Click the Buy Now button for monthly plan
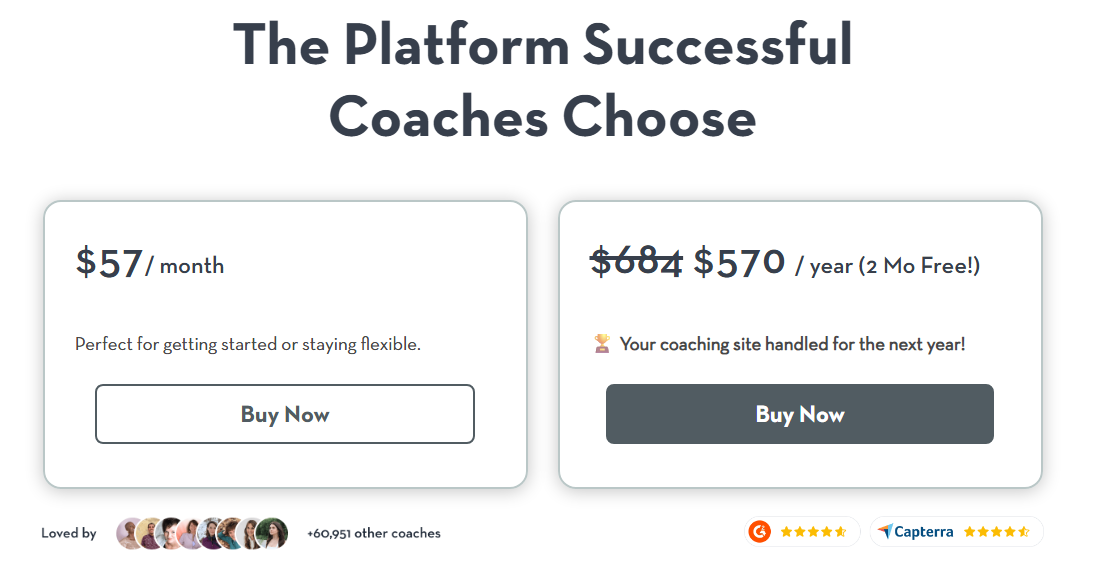 [285, 414]
